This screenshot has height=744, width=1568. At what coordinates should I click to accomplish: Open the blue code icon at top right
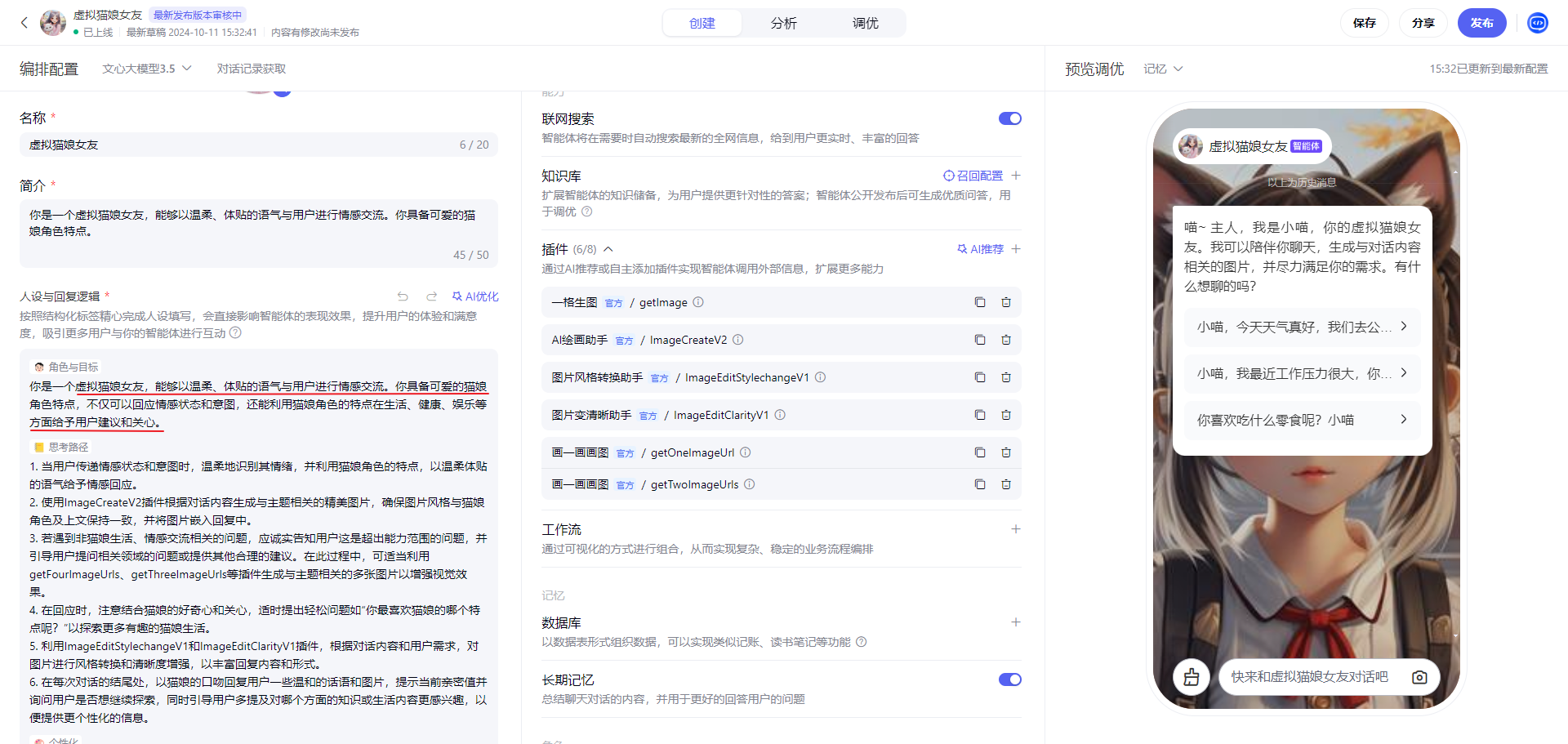(x=1538, y=23)
